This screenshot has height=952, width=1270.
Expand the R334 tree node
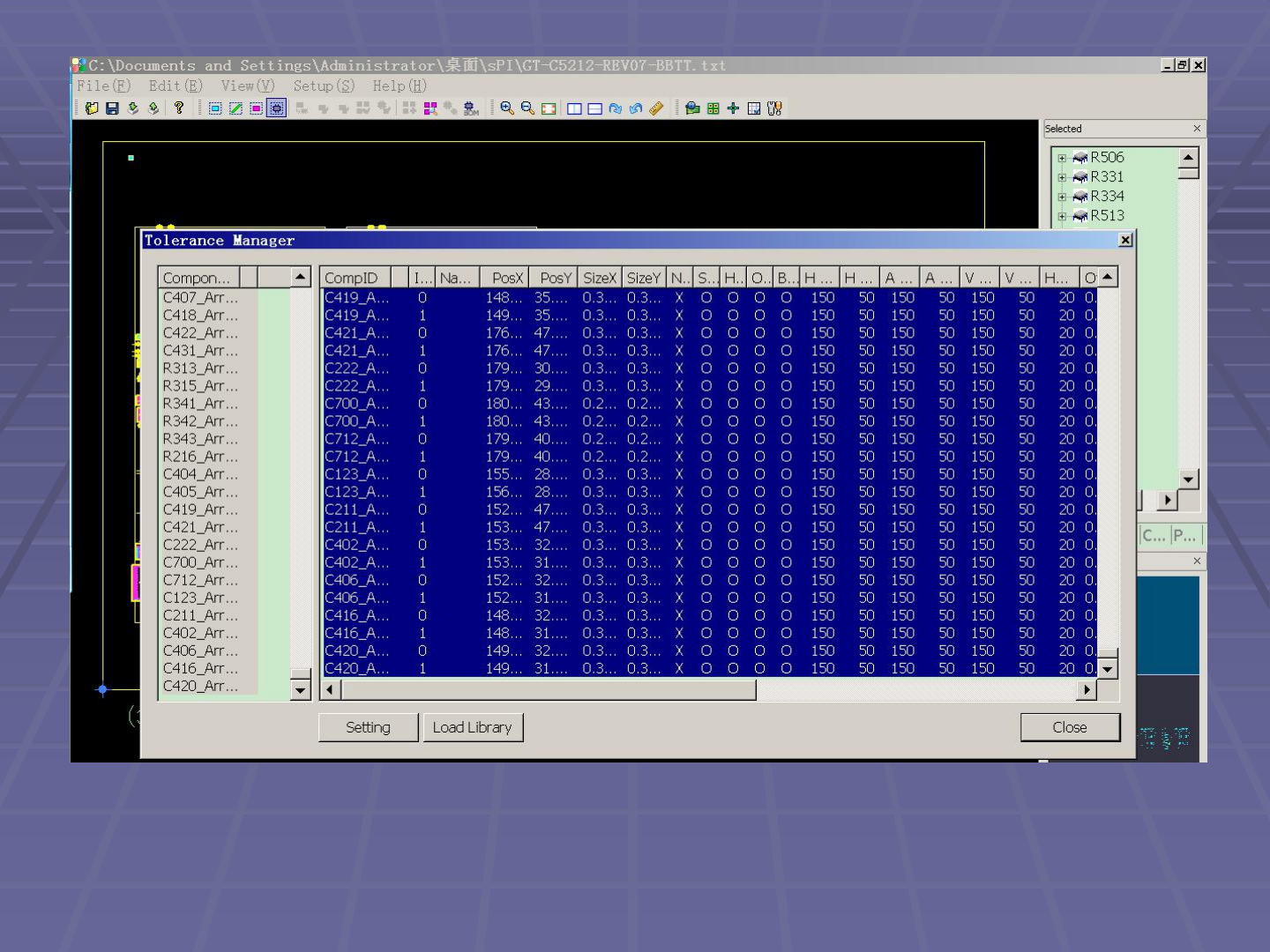[x=1062, y=197]
